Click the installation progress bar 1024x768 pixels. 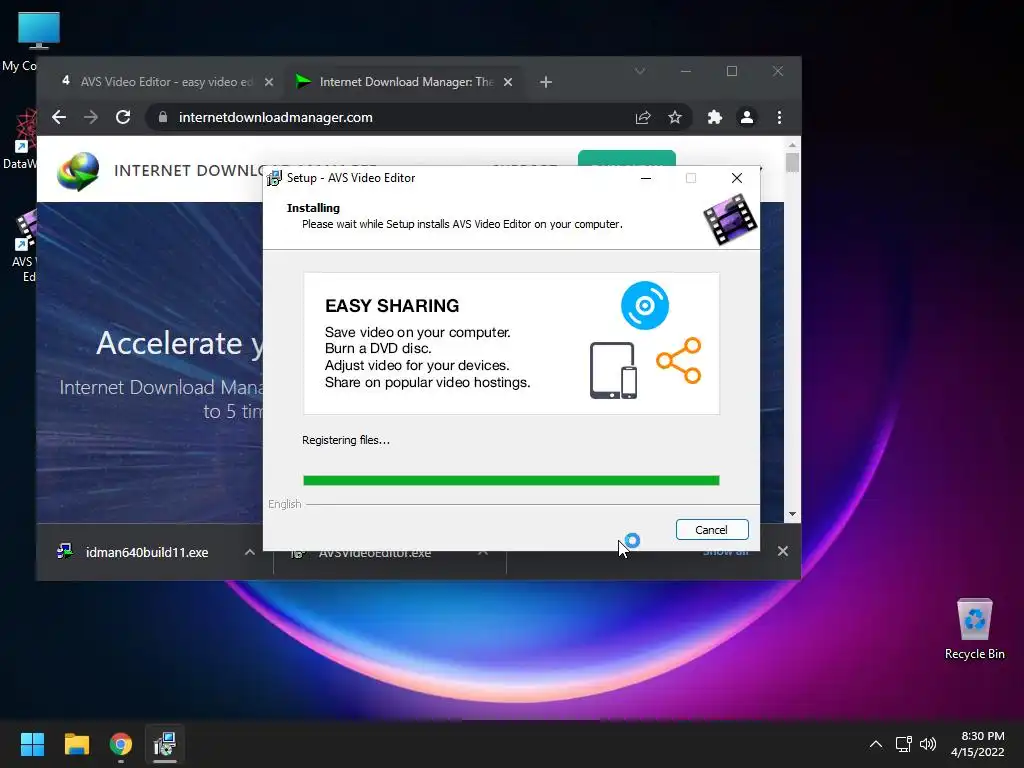pos(511,481)
